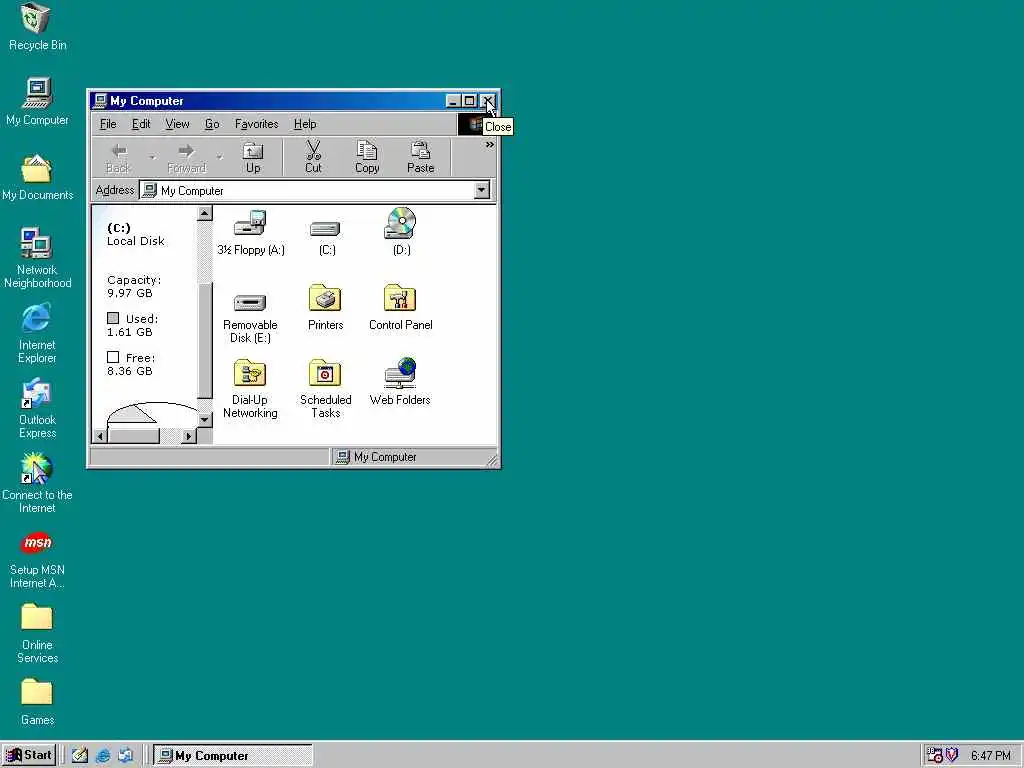
Task: Click the Paste toolbar button
Action: coord(421,158)
